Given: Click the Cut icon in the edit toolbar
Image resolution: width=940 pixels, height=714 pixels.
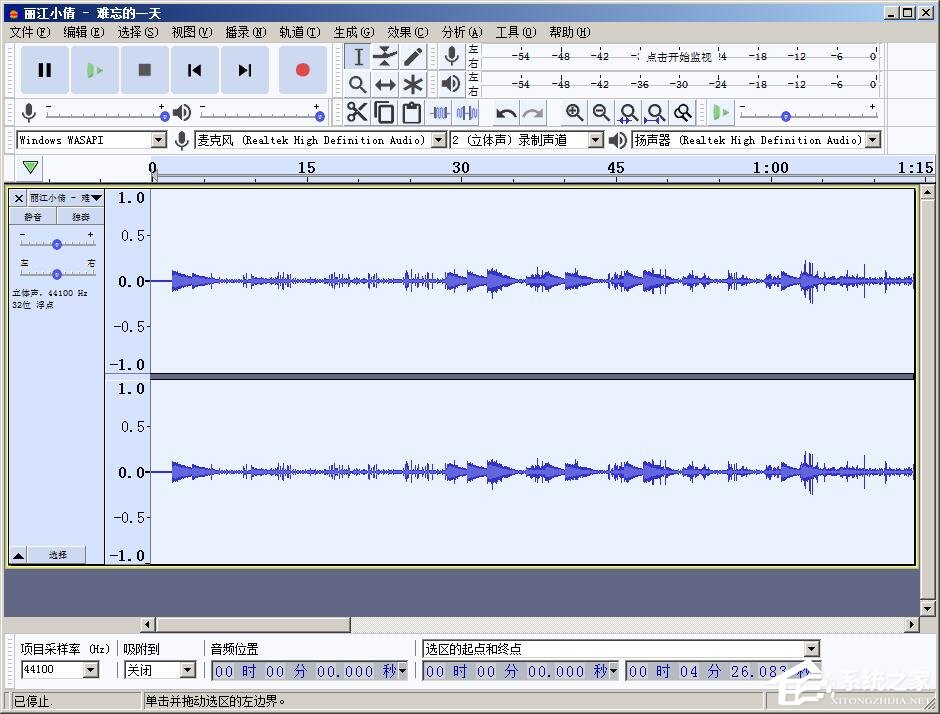Looking at the screenshot, I should click(357, 112).
